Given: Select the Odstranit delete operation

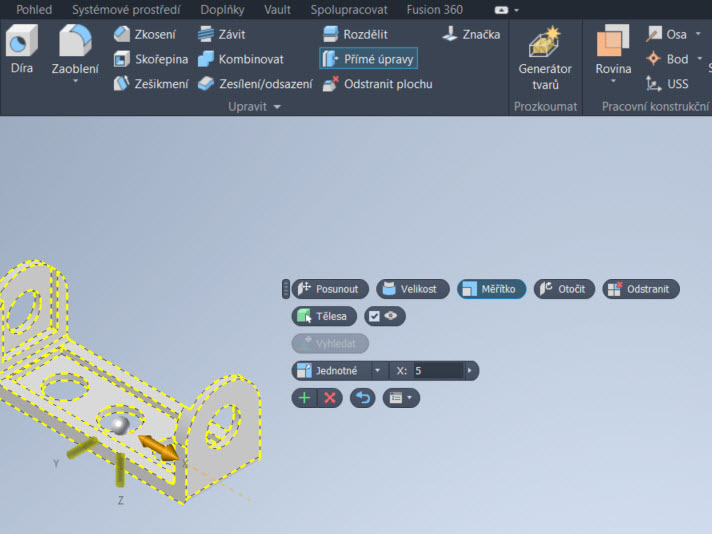Looking at the screenshot, I should tap(641, 289).
